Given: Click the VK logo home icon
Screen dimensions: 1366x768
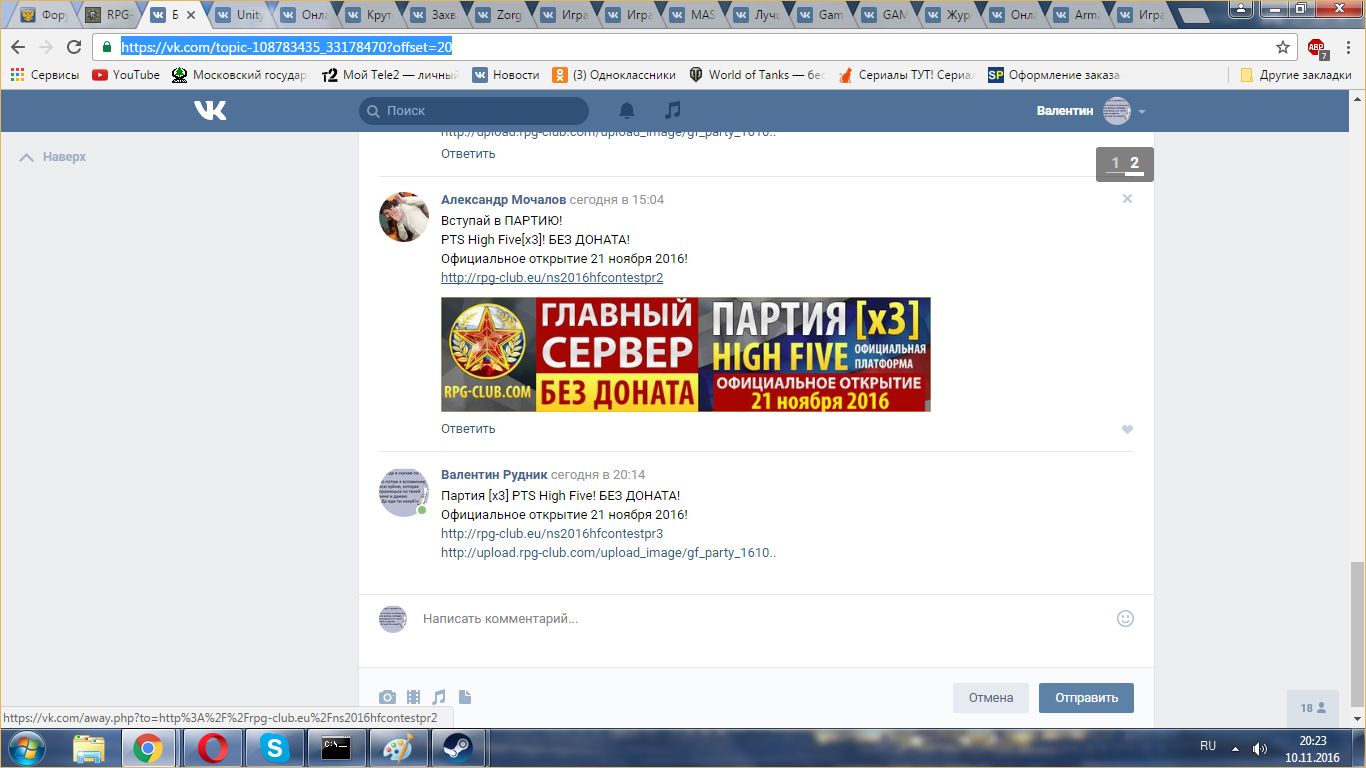Looking at the screenshot, I should (x=210, y=111).
